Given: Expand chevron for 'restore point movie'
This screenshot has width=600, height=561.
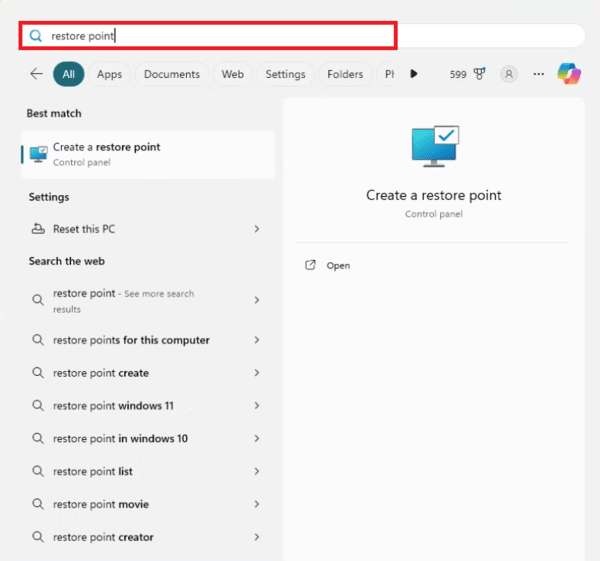Looking at the screenshot, I should [257, 504].
